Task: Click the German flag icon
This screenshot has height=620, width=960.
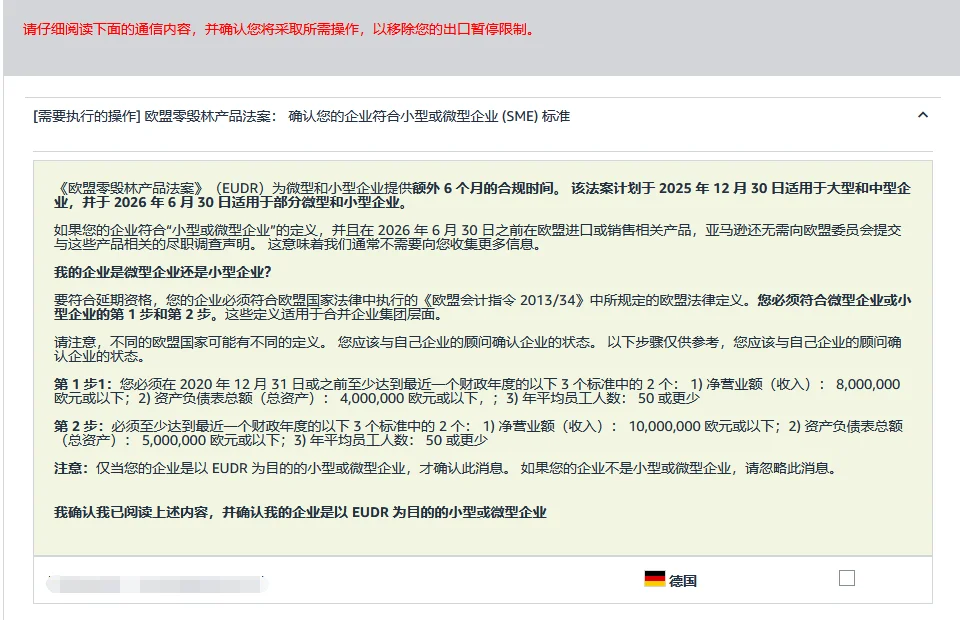Action: pyautogui.click(x=655, y=576)
